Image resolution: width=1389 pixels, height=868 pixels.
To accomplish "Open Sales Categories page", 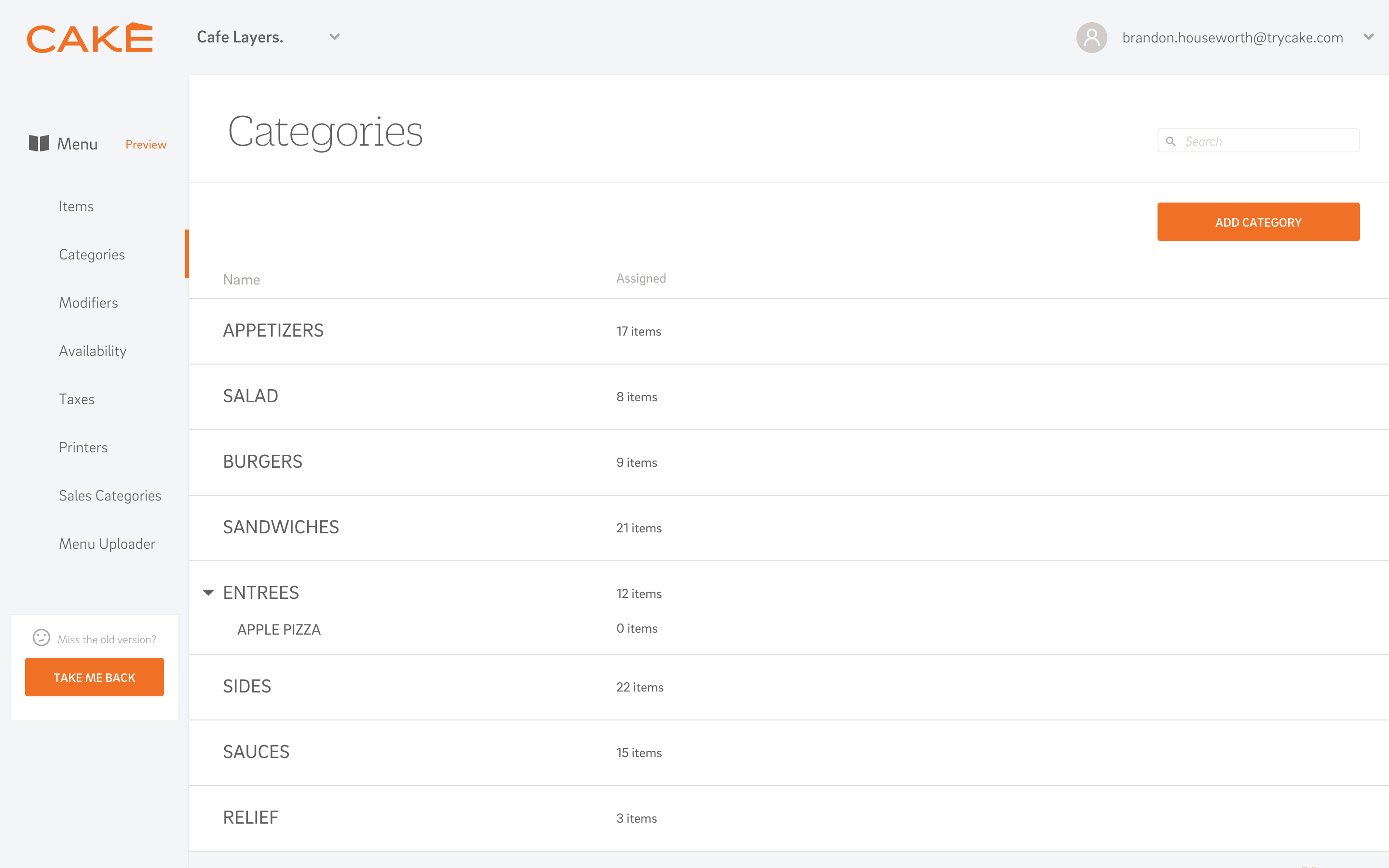I will tap(110, 495).
